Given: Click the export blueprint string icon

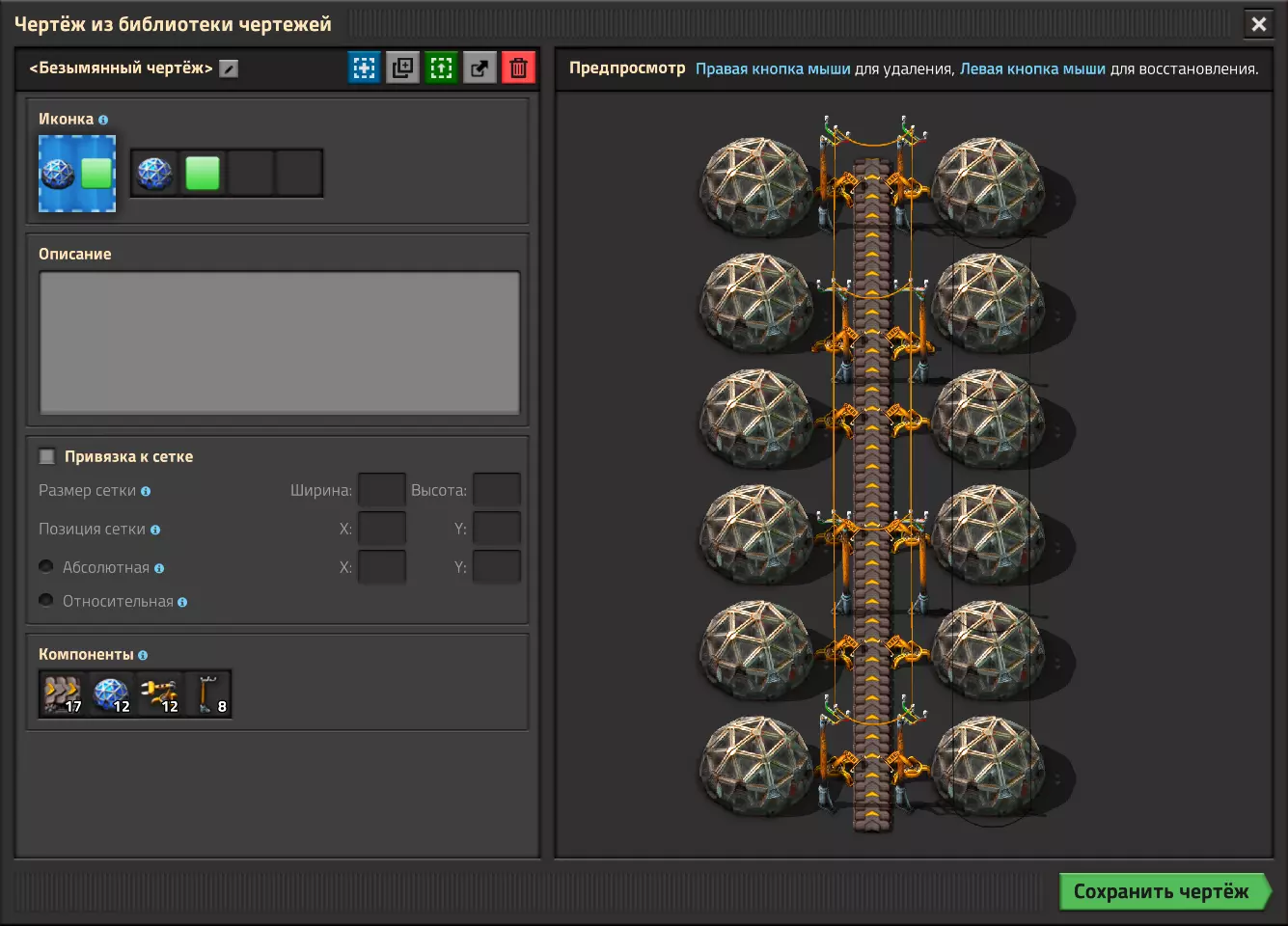Looking at the screenshot, I should click(x=480, y=68).
